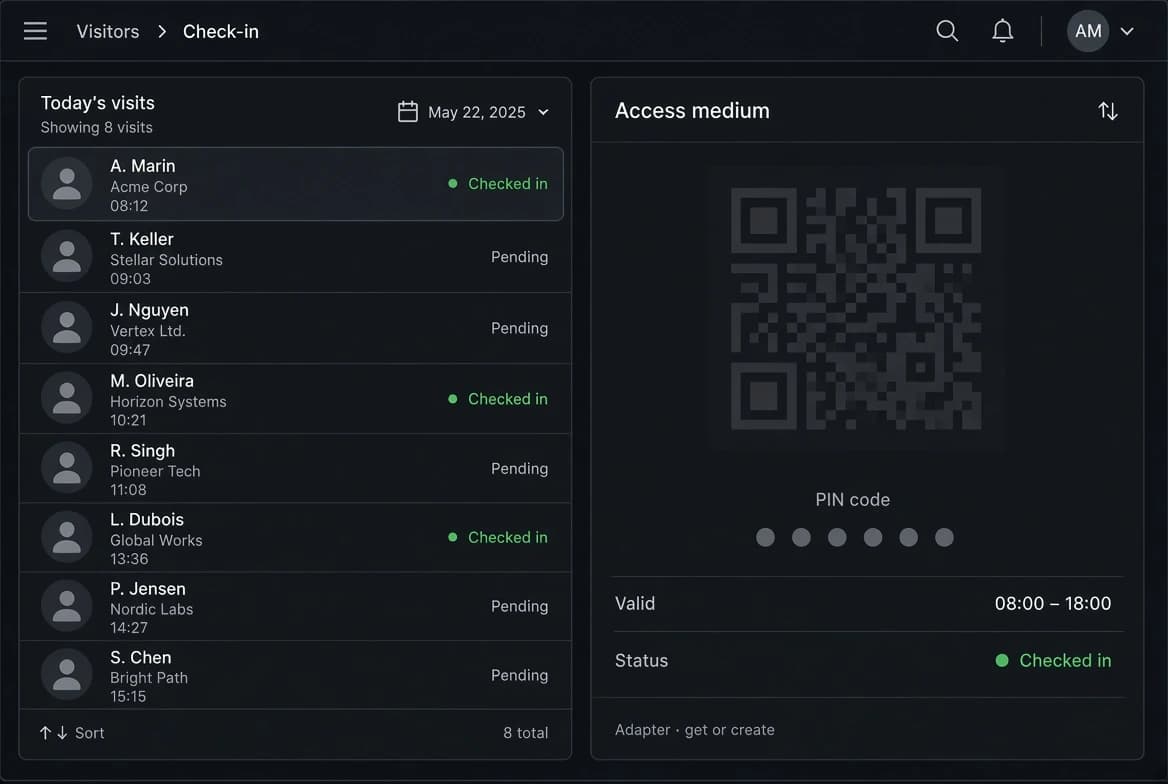Click the Stellar Solutions company name
Viewport: 1168px width, 784px height.
coord(166,260)
